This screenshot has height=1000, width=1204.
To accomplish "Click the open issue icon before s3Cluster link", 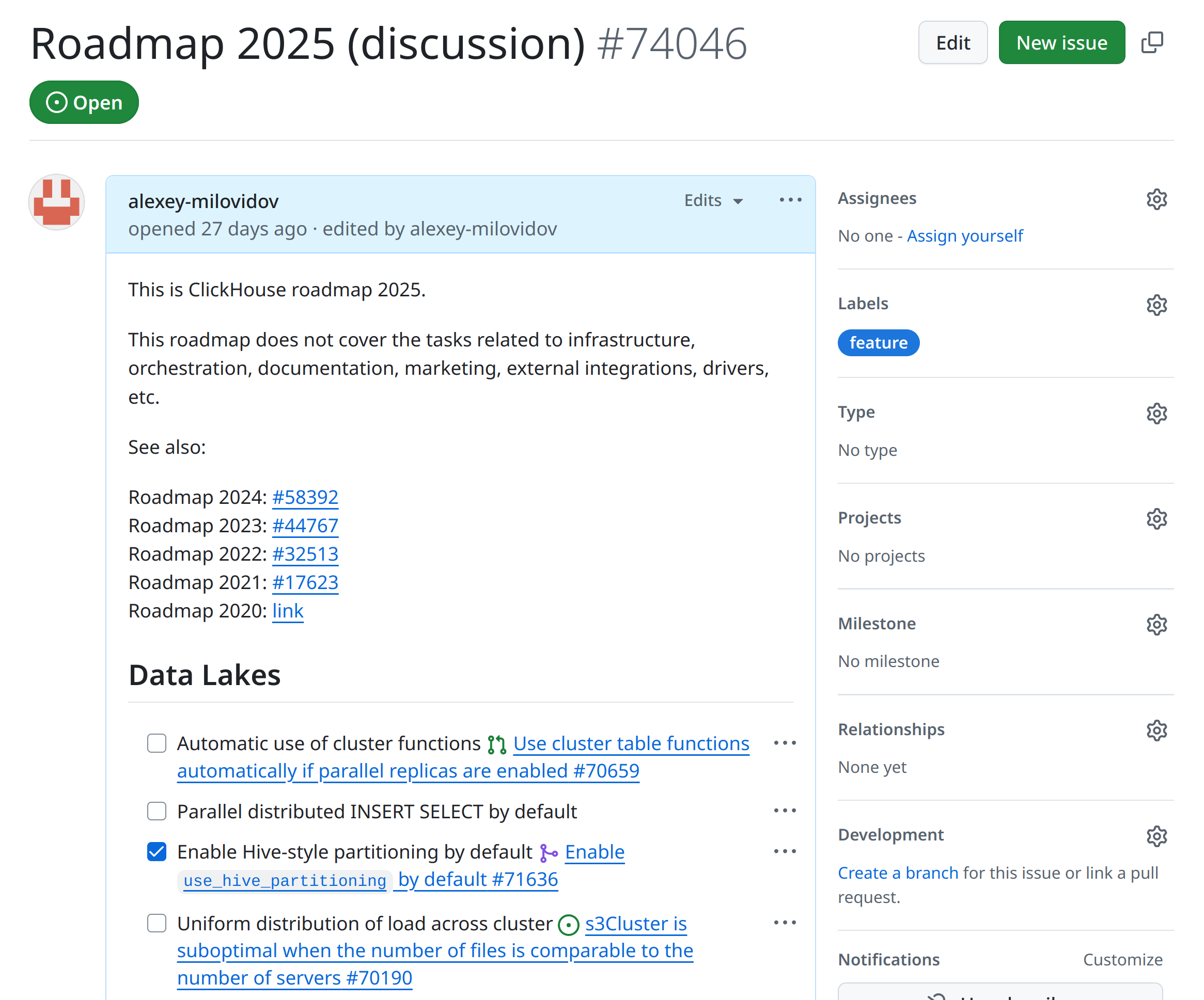I will point(568,924).
